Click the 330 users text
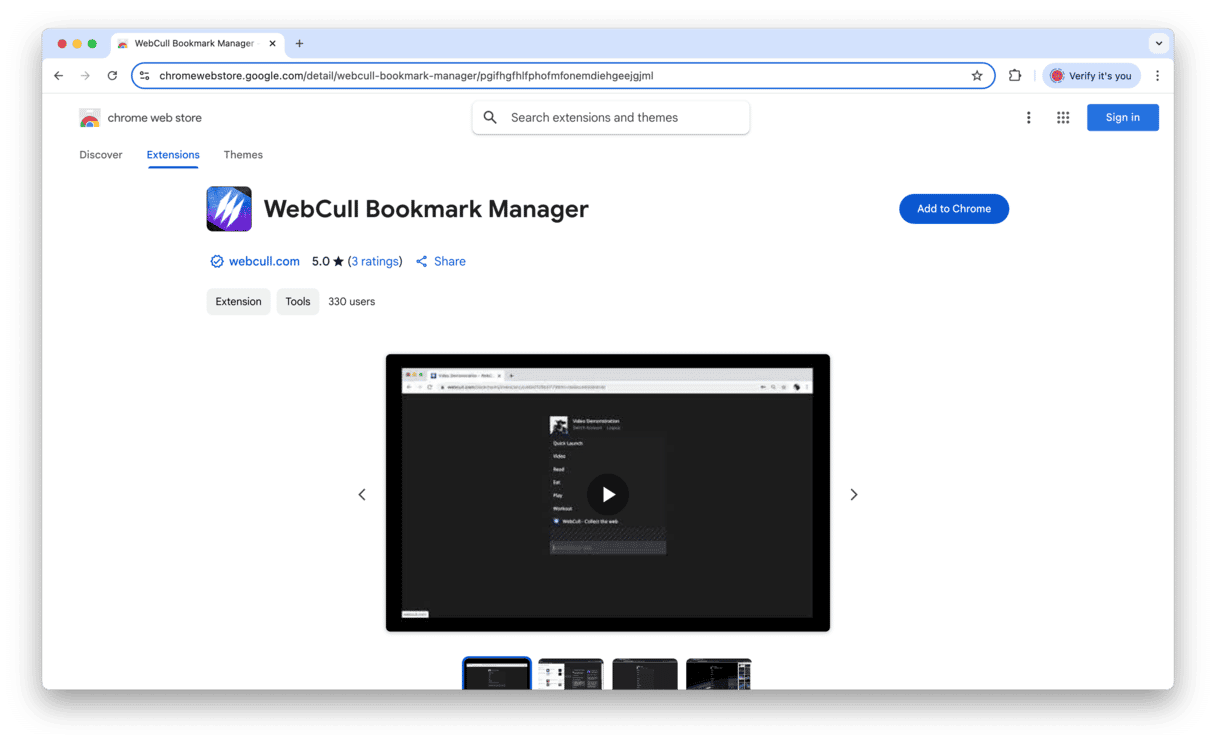The image size is (1216, 745). point(352,302)
